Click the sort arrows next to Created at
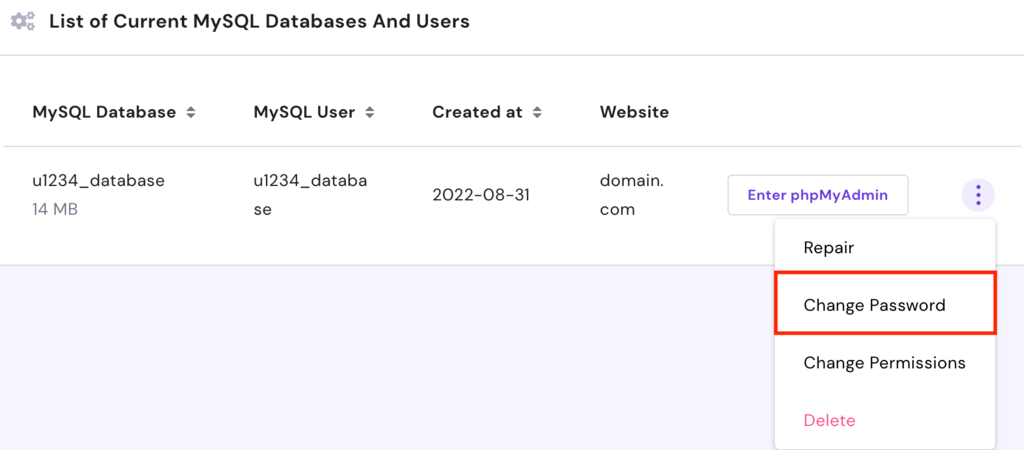 (x=537, y=113)
